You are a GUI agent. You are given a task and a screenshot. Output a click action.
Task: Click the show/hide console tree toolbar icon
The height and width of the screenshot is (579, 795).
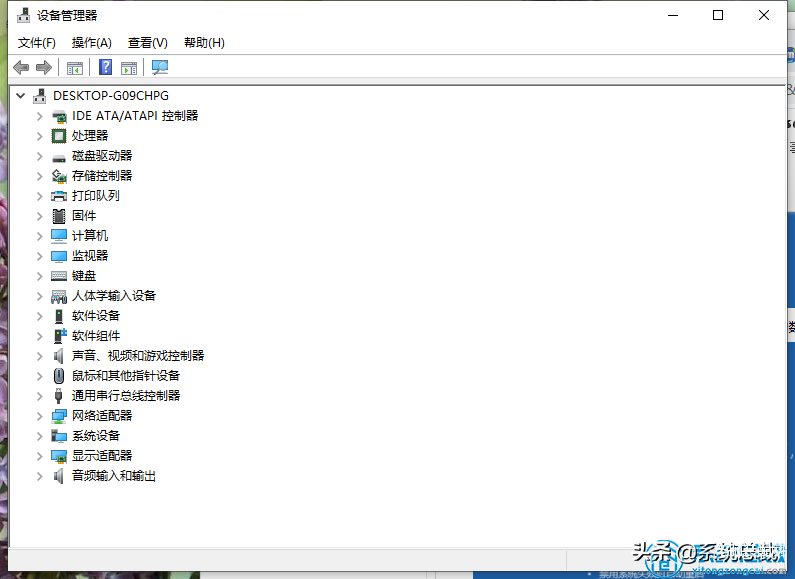click(75, 67)
